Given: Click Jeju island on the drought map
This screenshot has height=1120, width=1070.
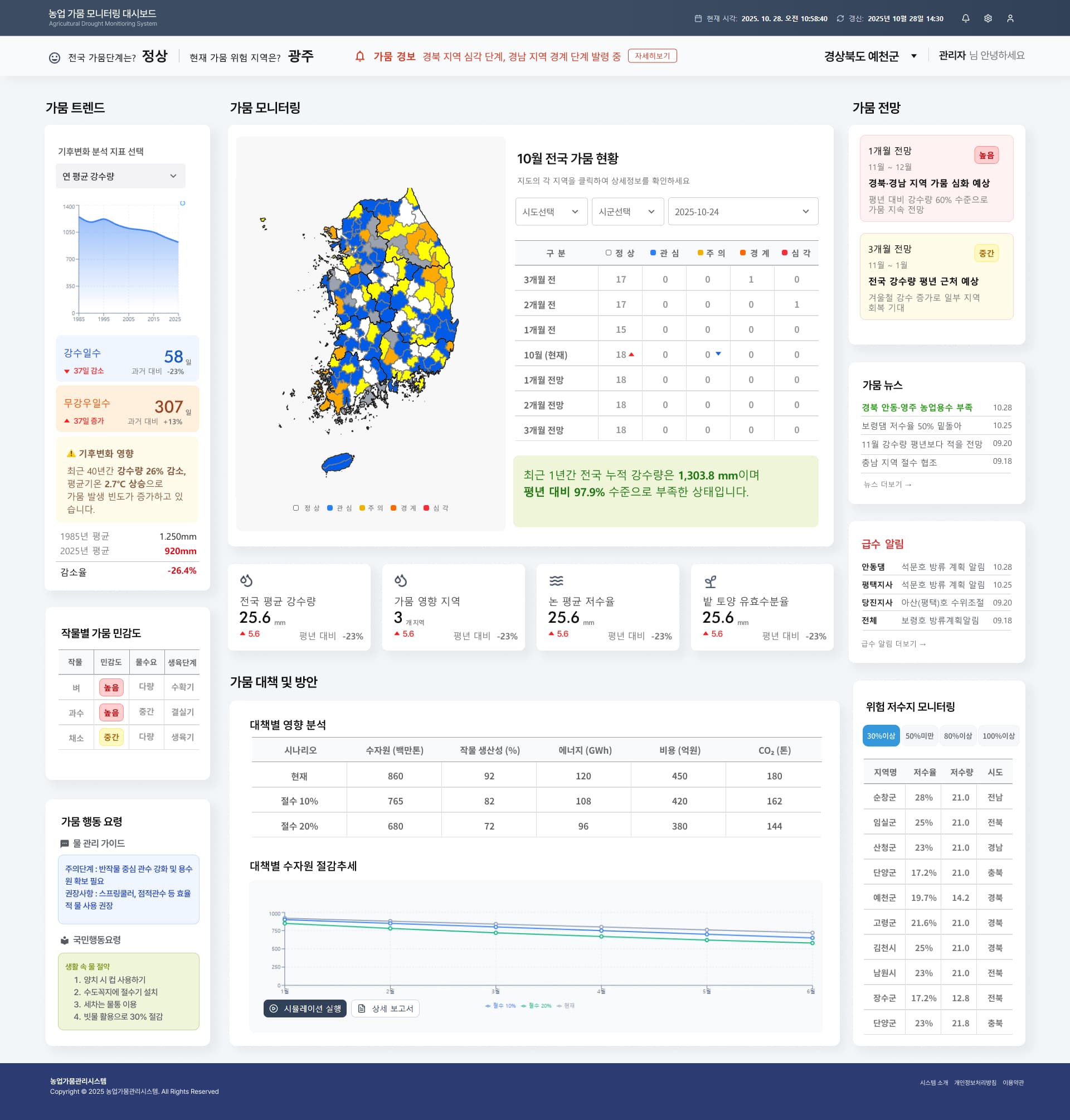Looking at the screenshot, I should (x=337, y=462).
